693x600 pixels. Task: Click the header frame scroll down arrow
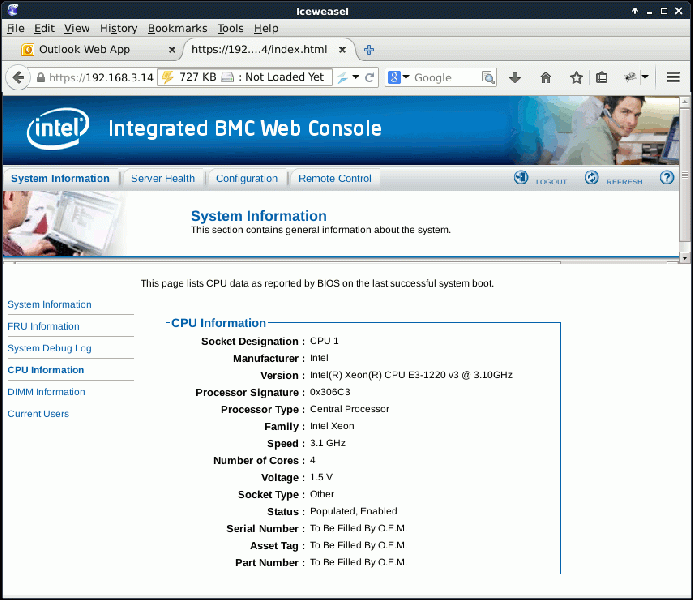[684, 258]
